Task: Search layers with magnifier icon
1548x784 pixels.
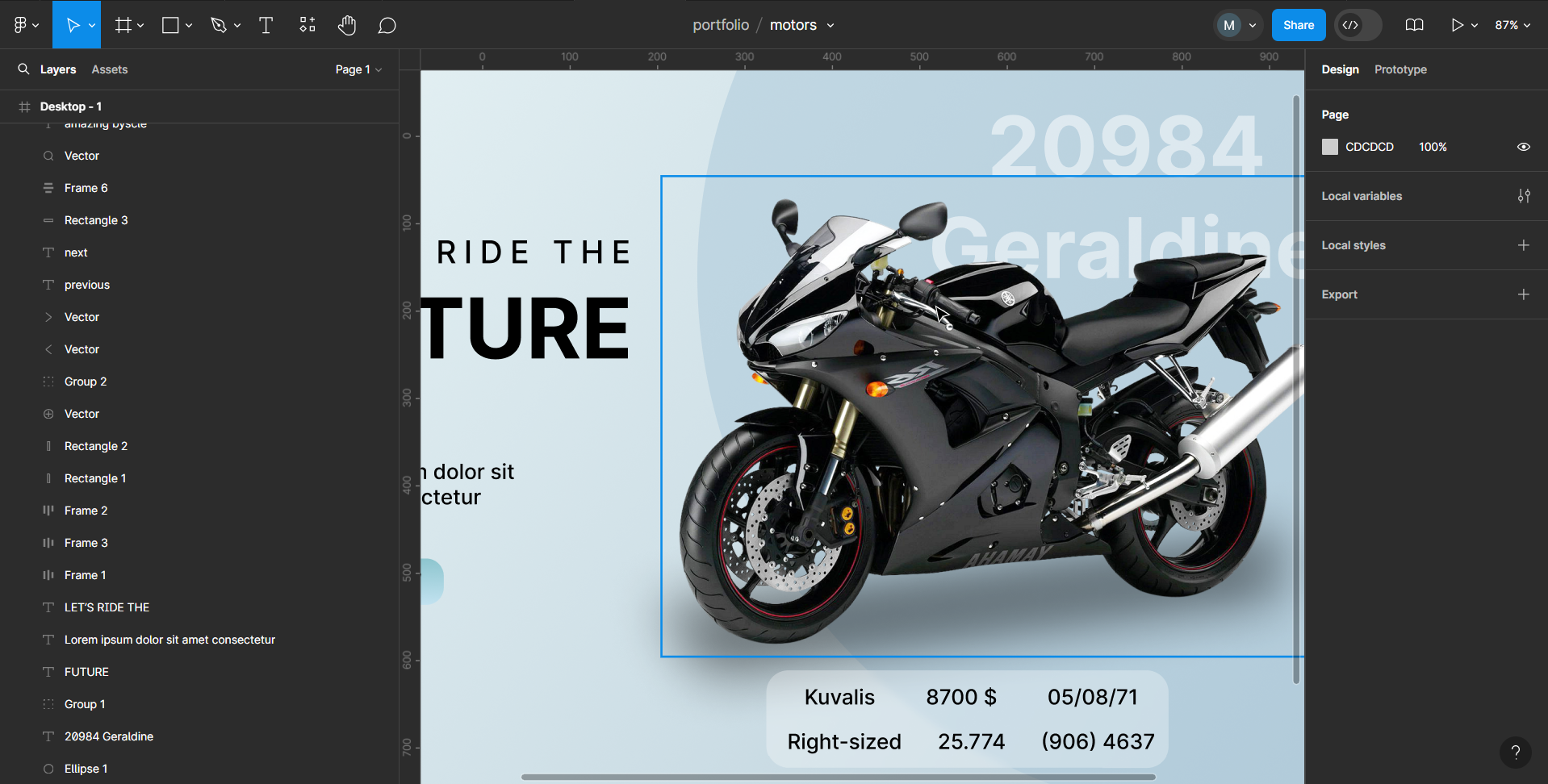Action: click(x=24, y=69)
